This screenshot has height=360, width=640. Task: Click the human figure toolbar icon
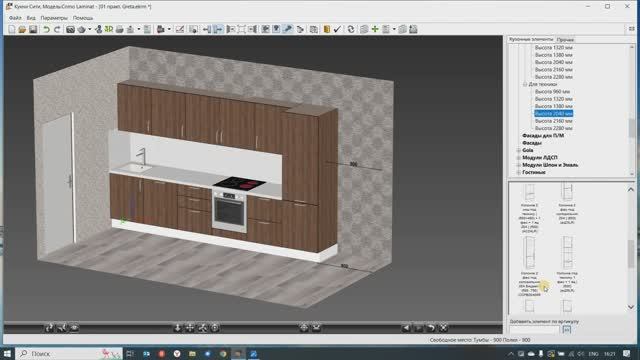pos(98,29)
